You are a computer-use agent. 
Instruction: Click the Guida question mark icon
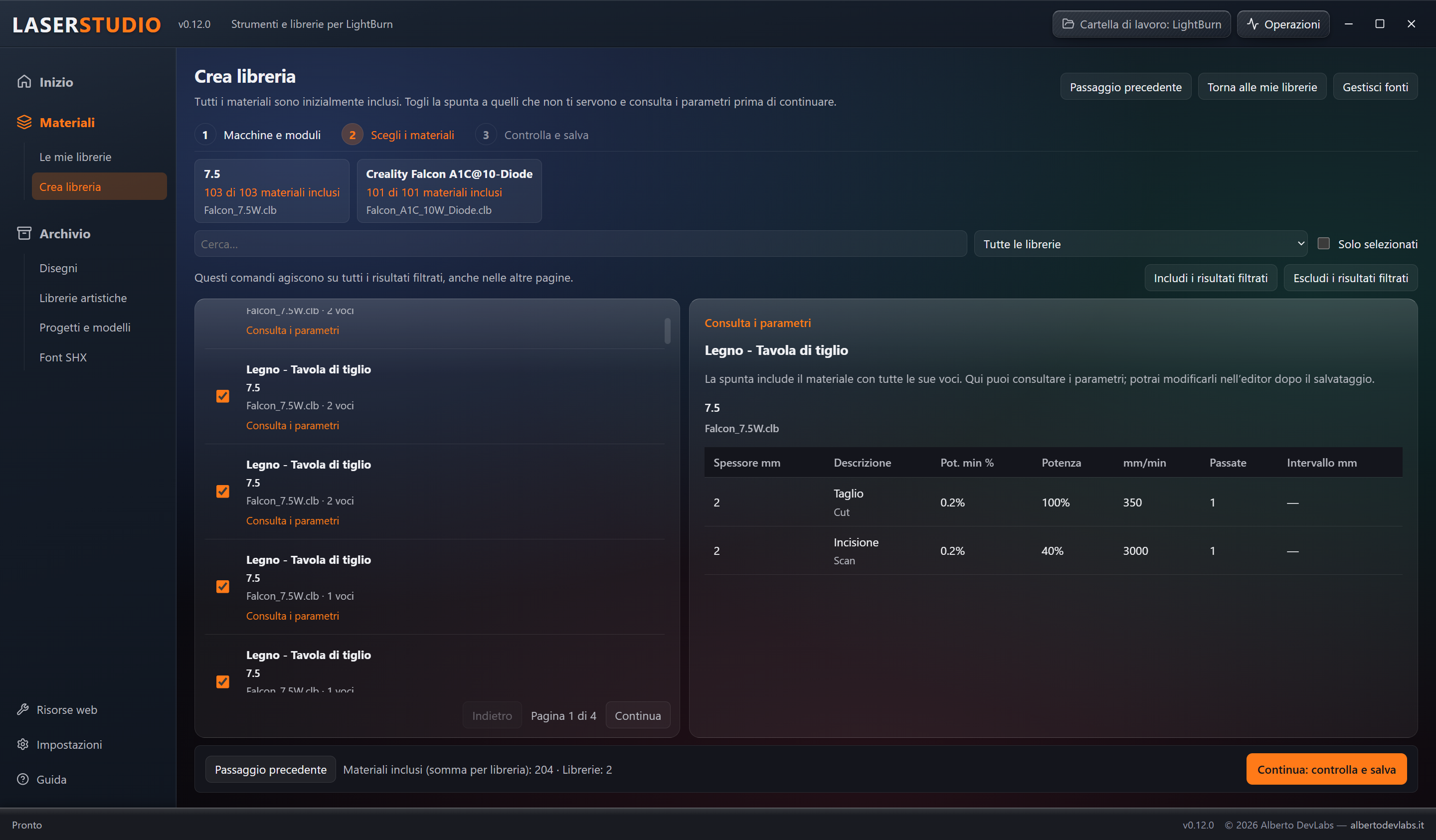coord(23,779)
